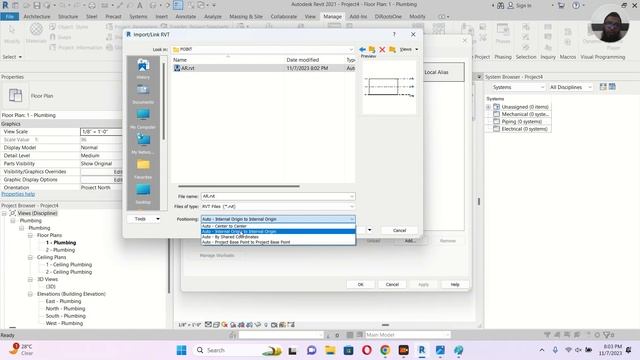Collapse the Floor Plans tree node

coord(30,236)
